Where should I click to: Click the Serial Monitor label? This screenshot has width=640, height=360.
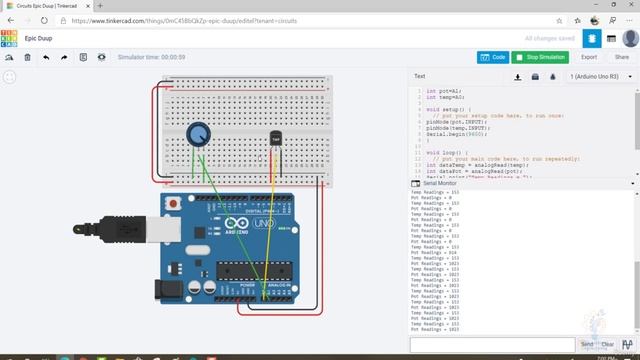[x=440, y=183]
